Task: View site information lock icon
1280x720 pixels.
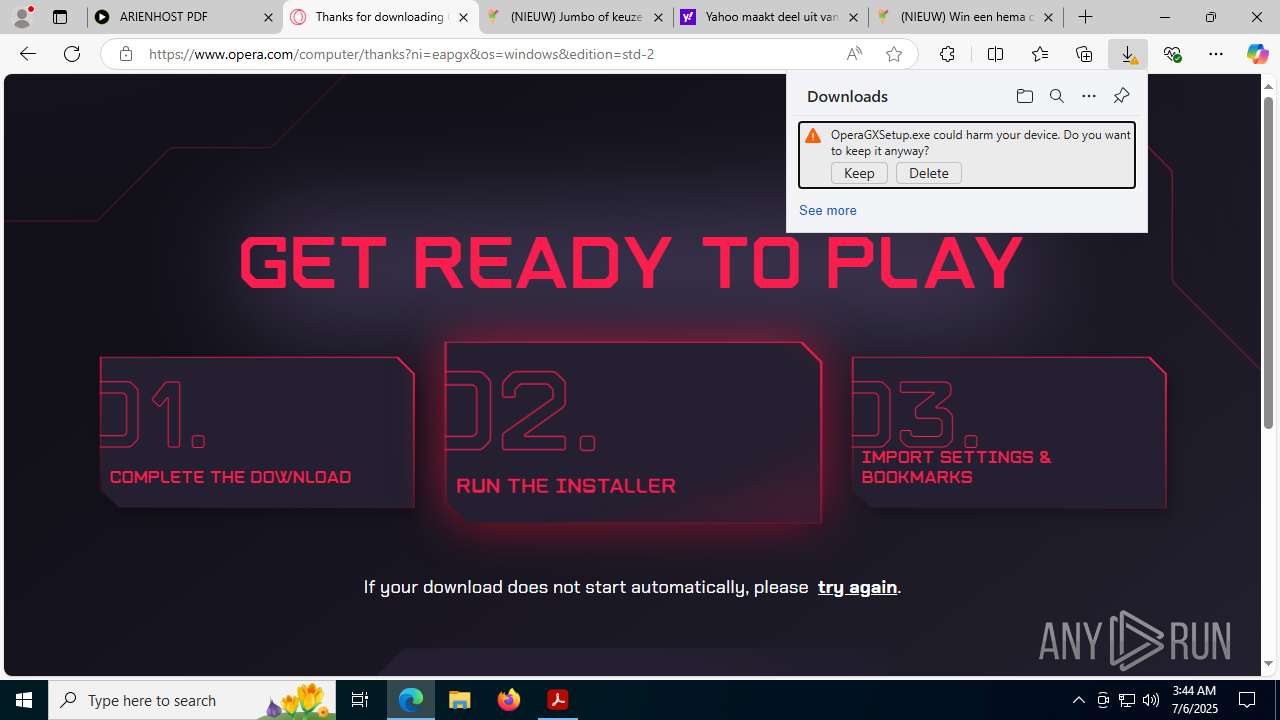Action: click(125, 54)
